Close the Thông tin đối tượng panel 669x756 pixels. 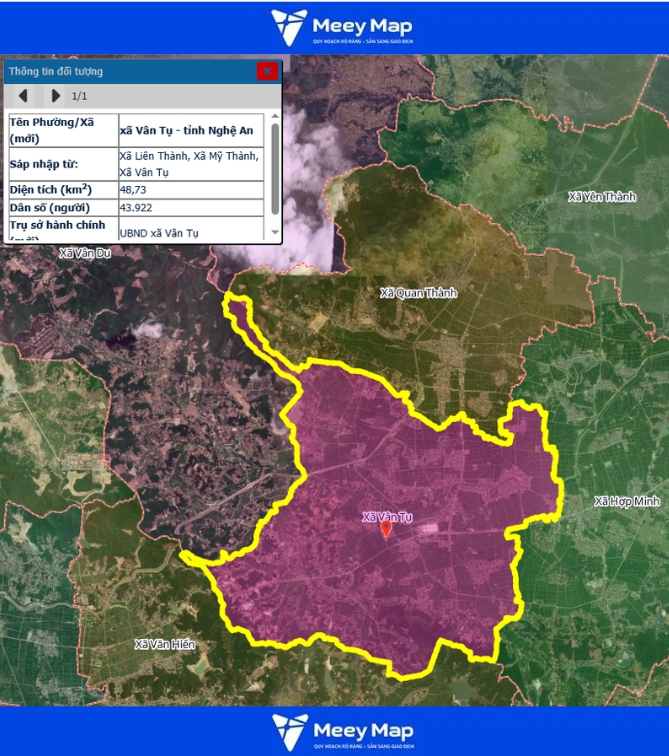coord(266,71)
